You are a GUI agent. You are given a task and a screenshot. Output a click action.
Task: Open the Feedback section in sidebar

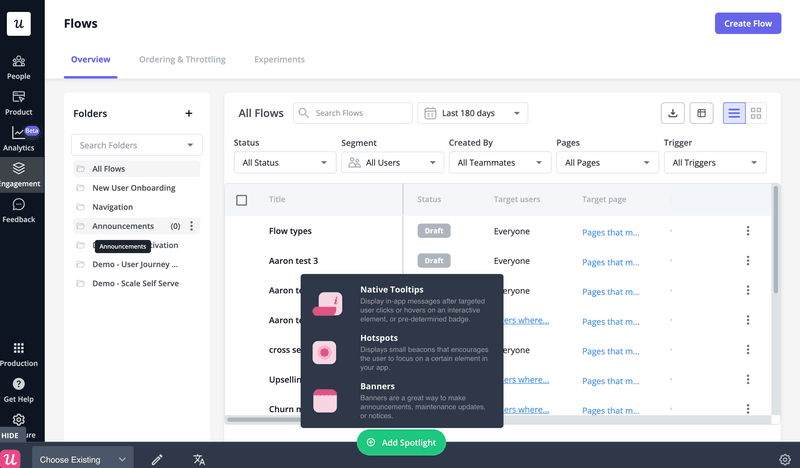[19, 211]
